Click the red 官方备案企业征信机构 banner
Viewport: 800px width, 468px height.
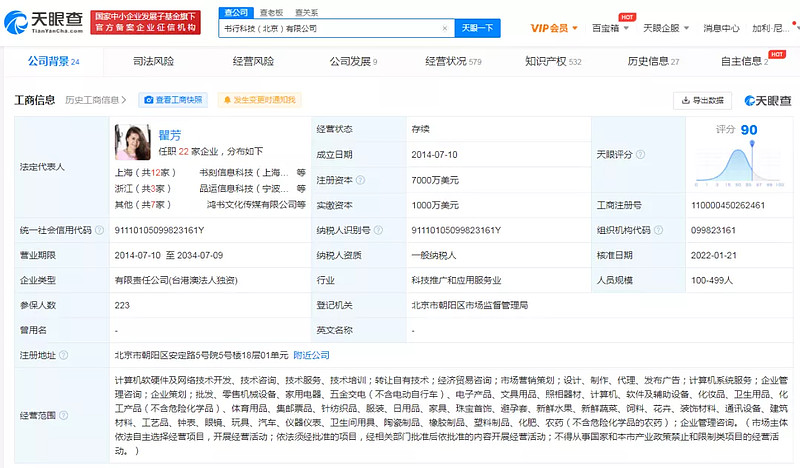145,22
